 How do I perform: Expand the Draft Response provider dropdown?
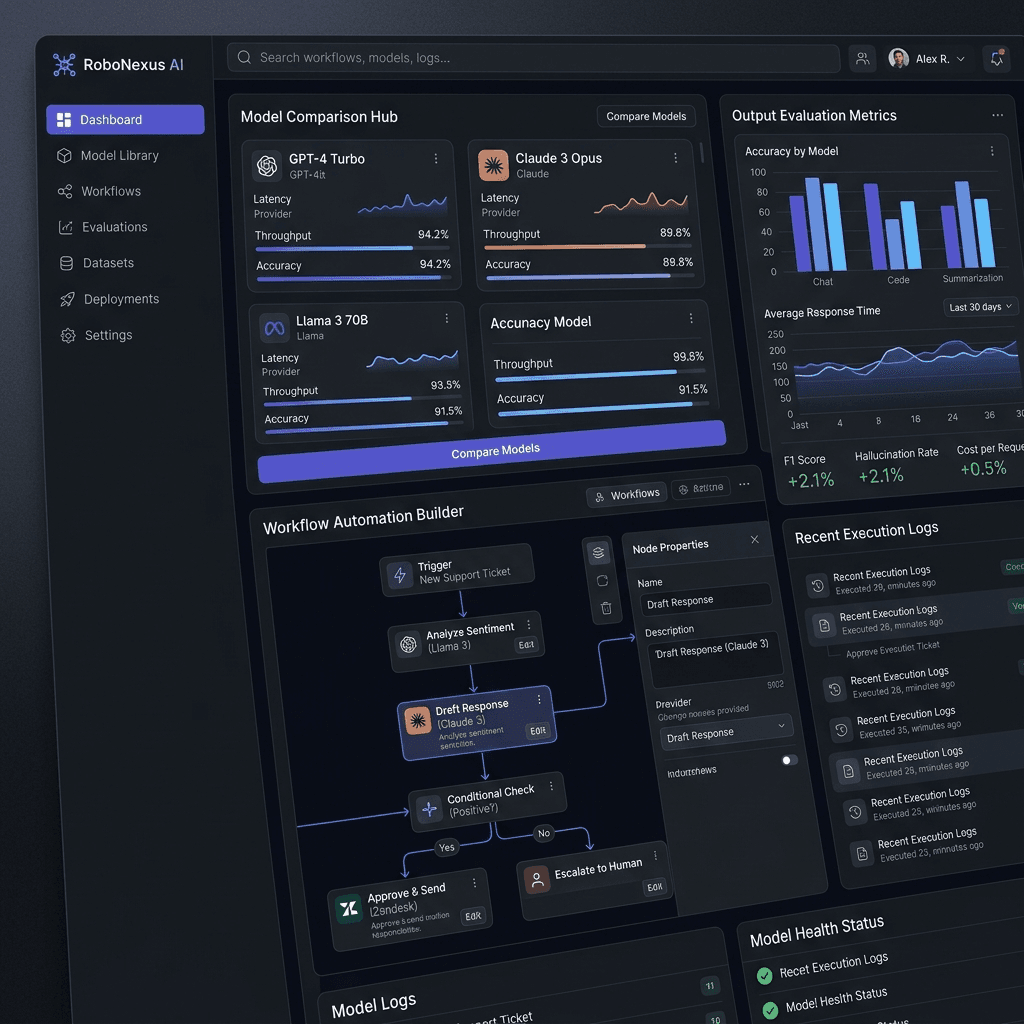[727, 733]
